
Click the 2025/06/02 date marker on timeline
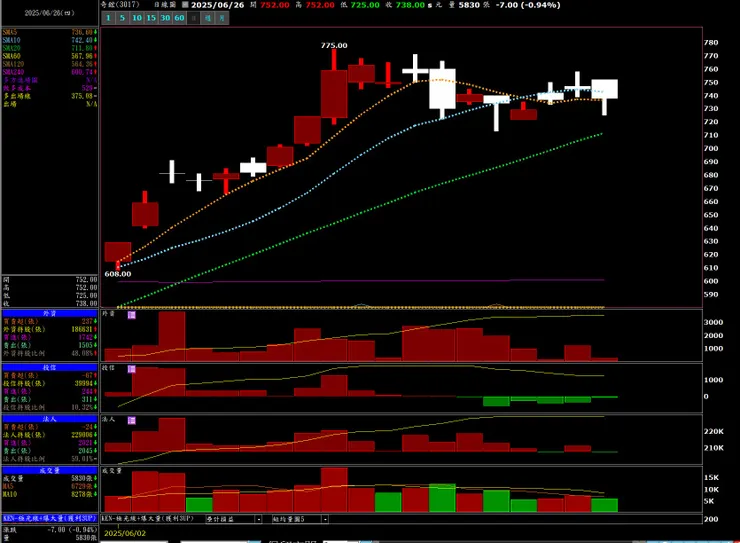pyautogui.click(x=125, y=533)
